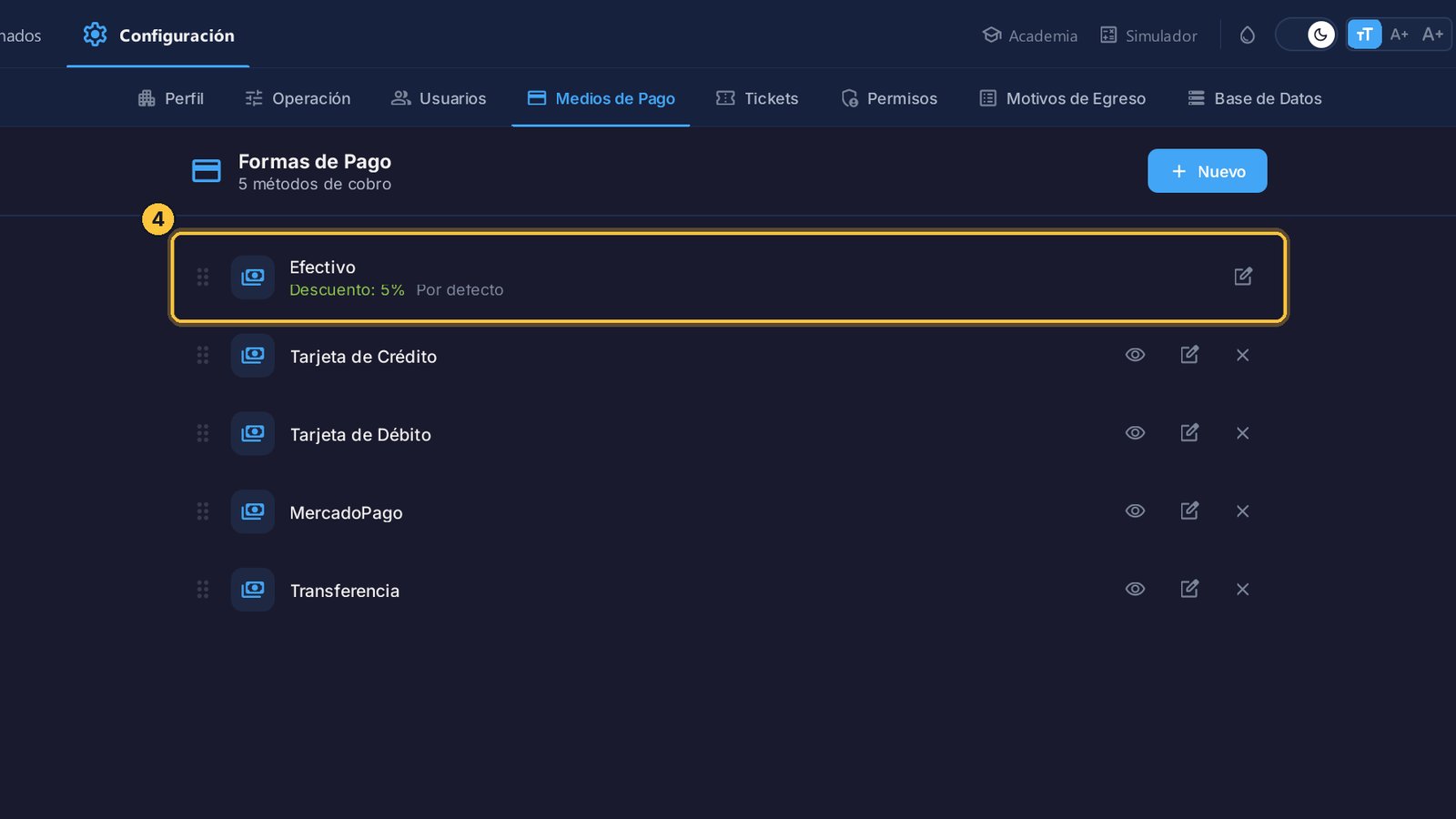Toggle visibility of Transferencia
Screen dimensions: 1456x819
click(1135, 590)
